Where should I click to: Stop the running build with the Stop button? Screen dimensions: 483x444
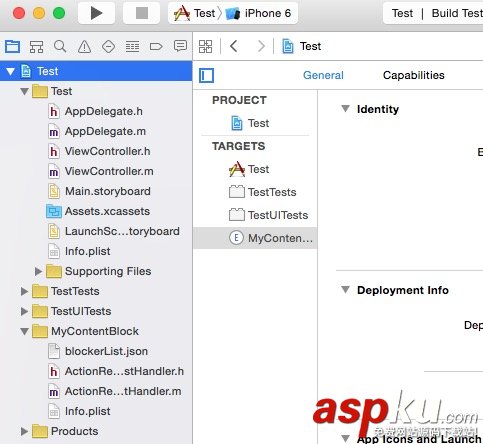point(142,13)
